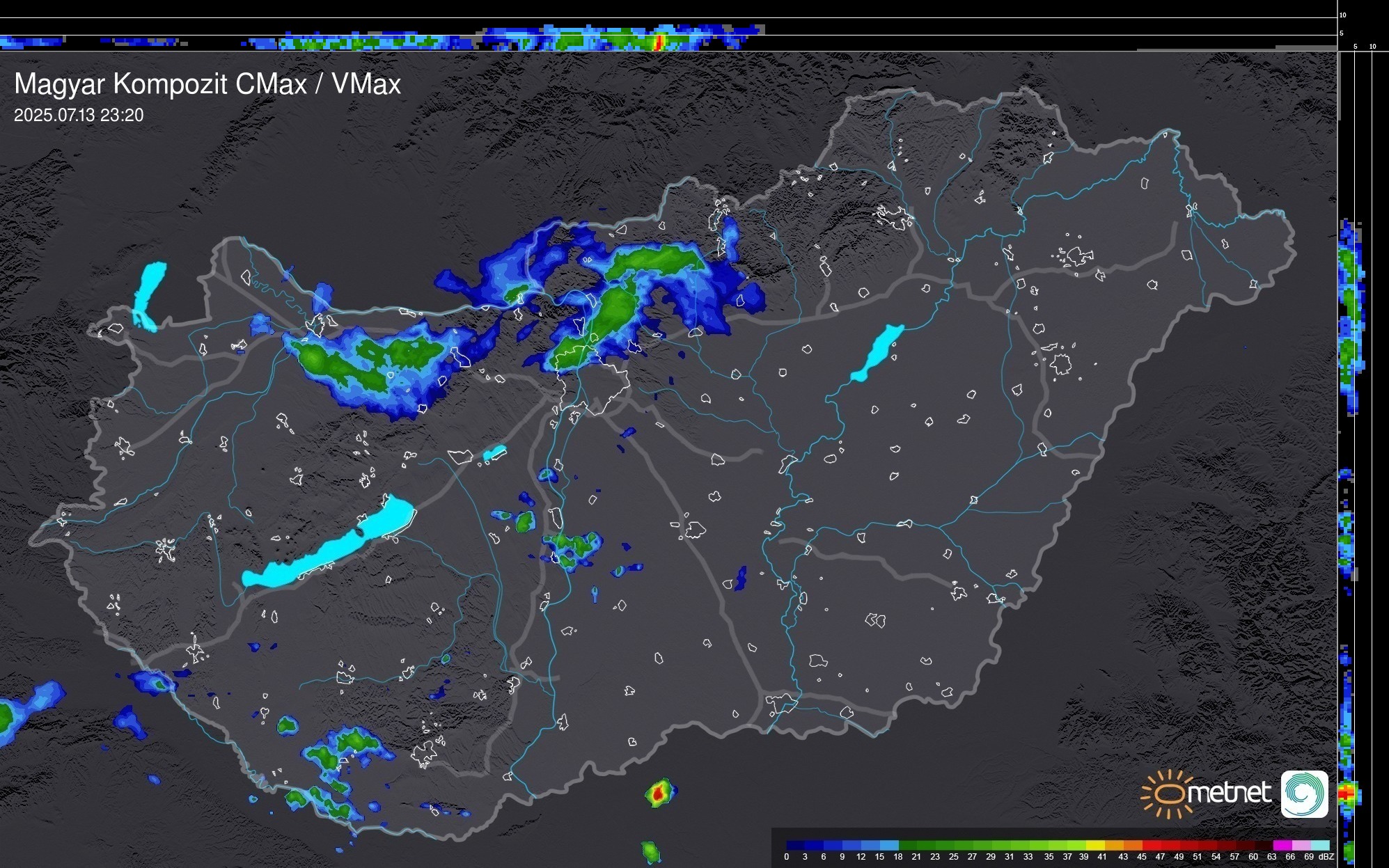Click the red-core storm cell south of border
This screenshot has height=868, width=1389.
(x=659, y=793)
